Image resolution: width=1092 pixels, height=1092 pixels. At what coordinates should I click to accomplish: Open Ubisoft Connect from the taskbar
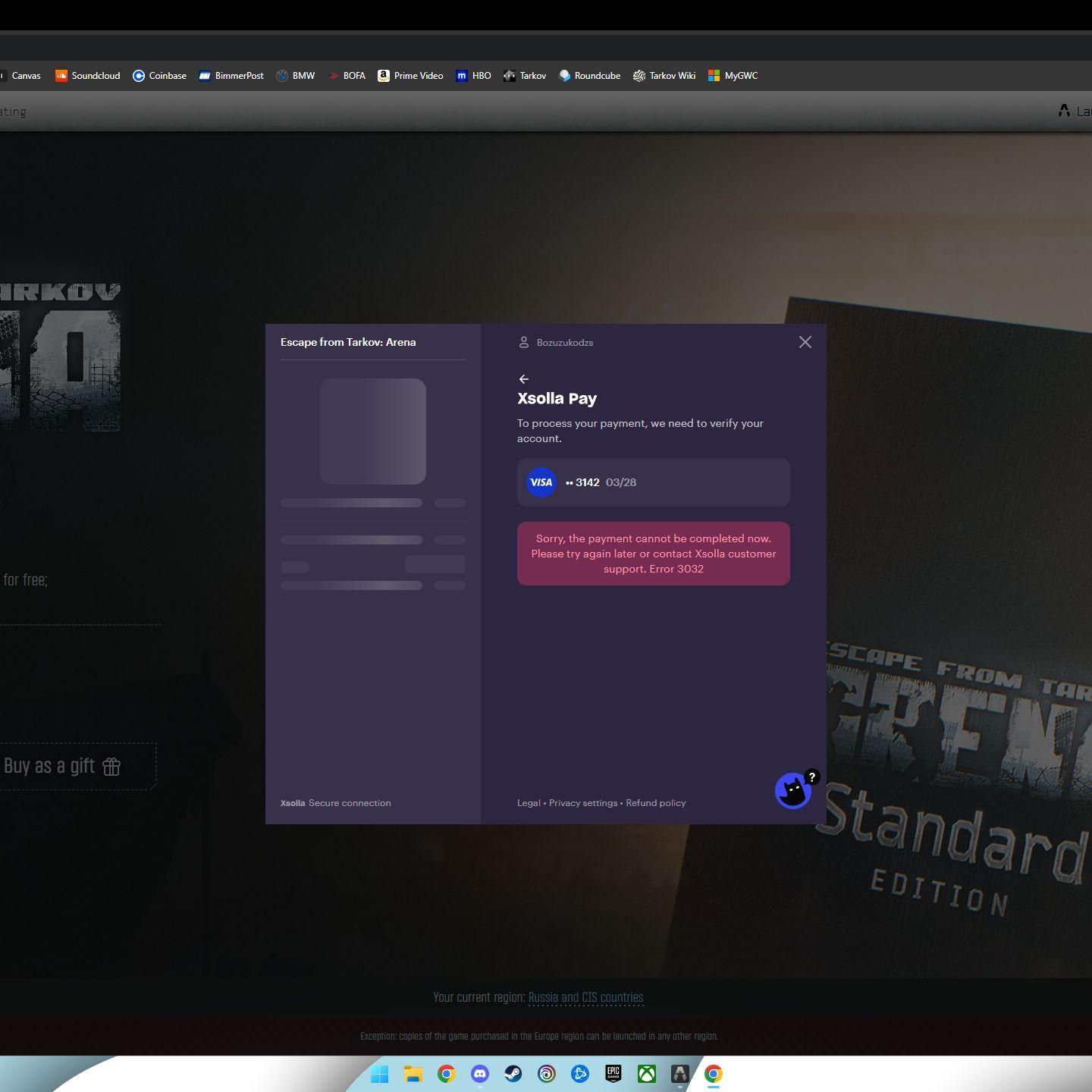coord(547,1074)
